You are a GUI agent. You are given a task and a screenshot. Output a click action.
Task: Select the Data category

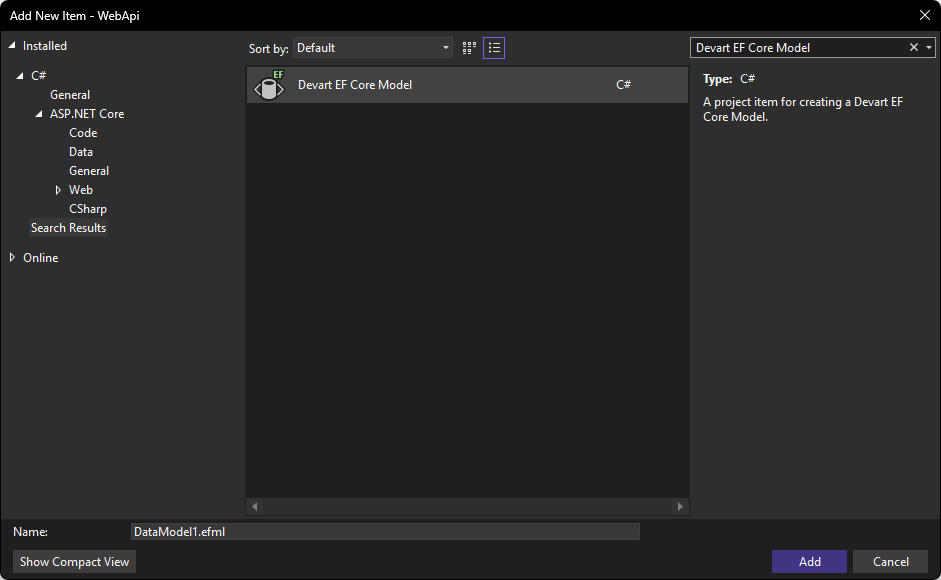83,151
